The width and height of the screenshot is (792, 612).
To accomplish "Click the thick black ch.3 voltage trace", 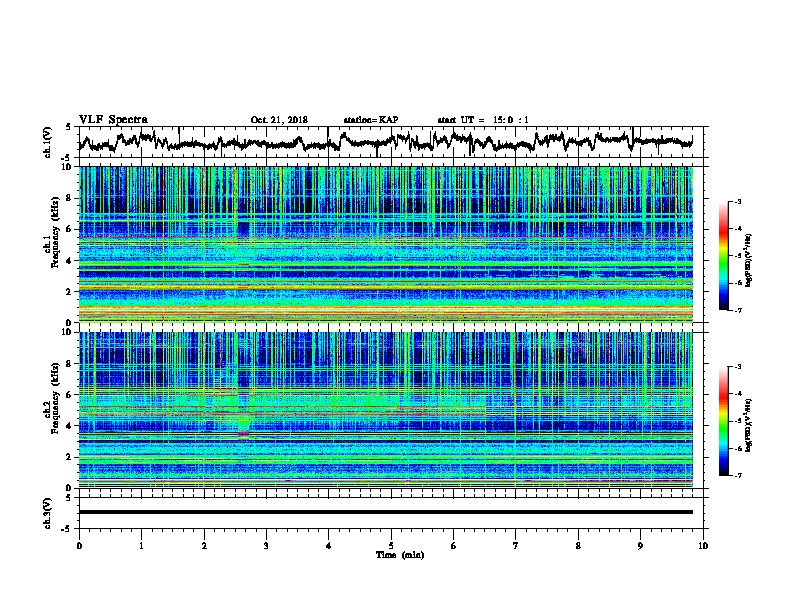I will click(385, 512).
